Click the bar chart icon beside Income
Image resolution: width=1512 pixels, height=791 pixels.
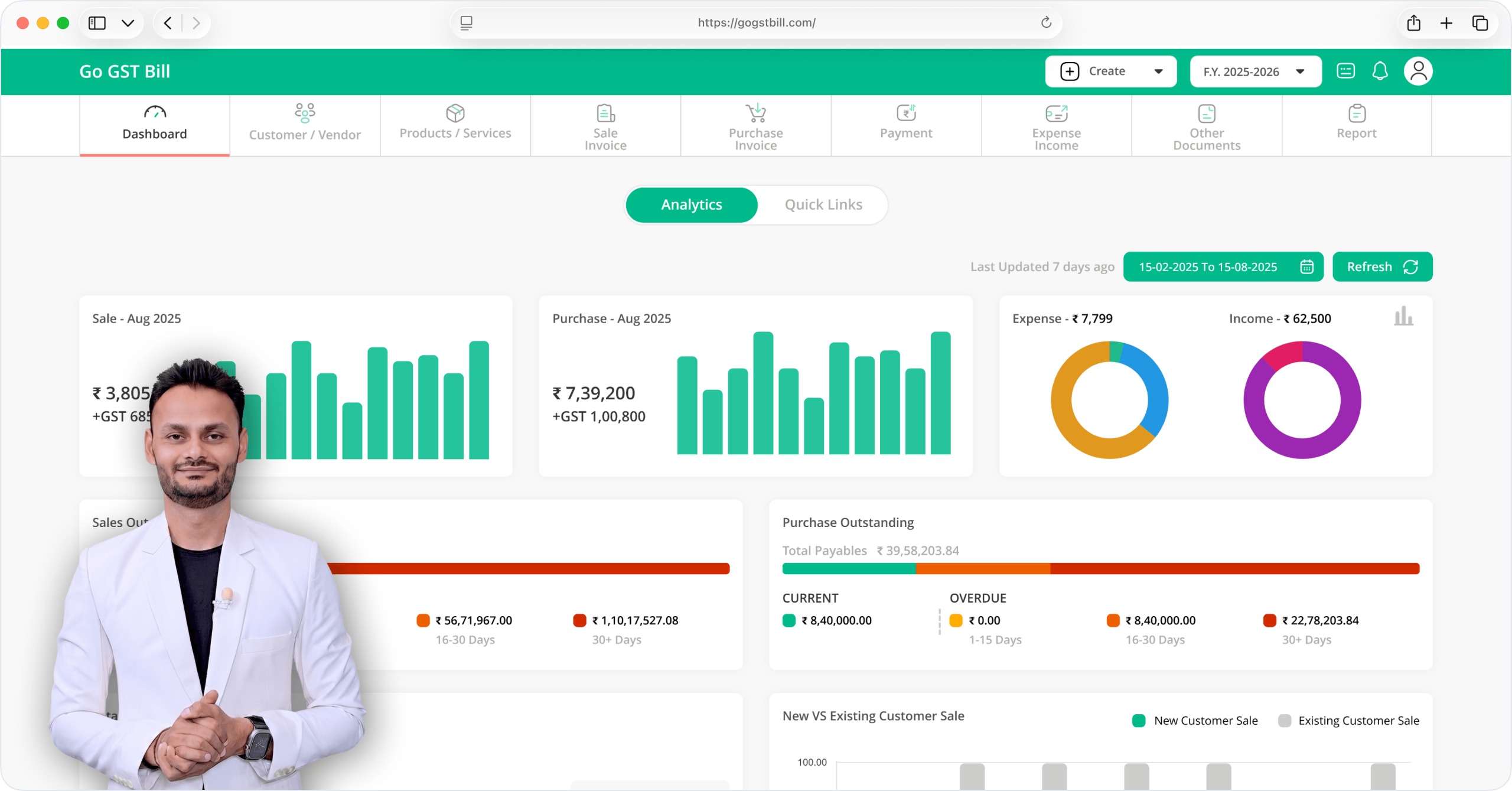point(1403,317)
